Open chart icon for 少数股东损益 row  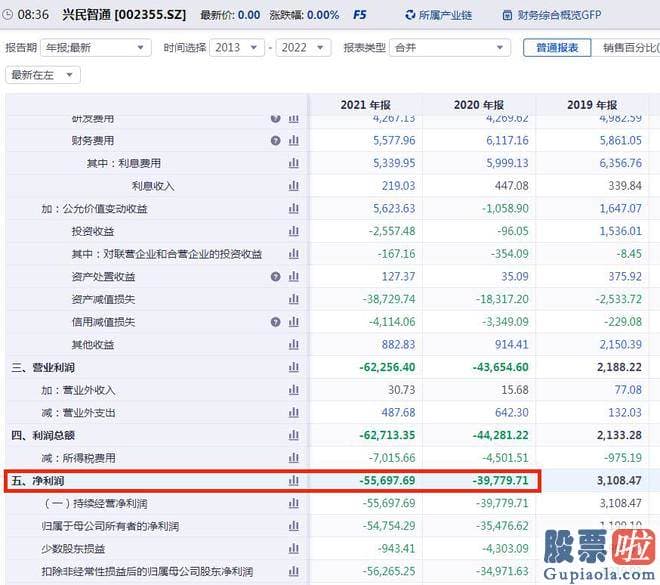tap(294, 549)
